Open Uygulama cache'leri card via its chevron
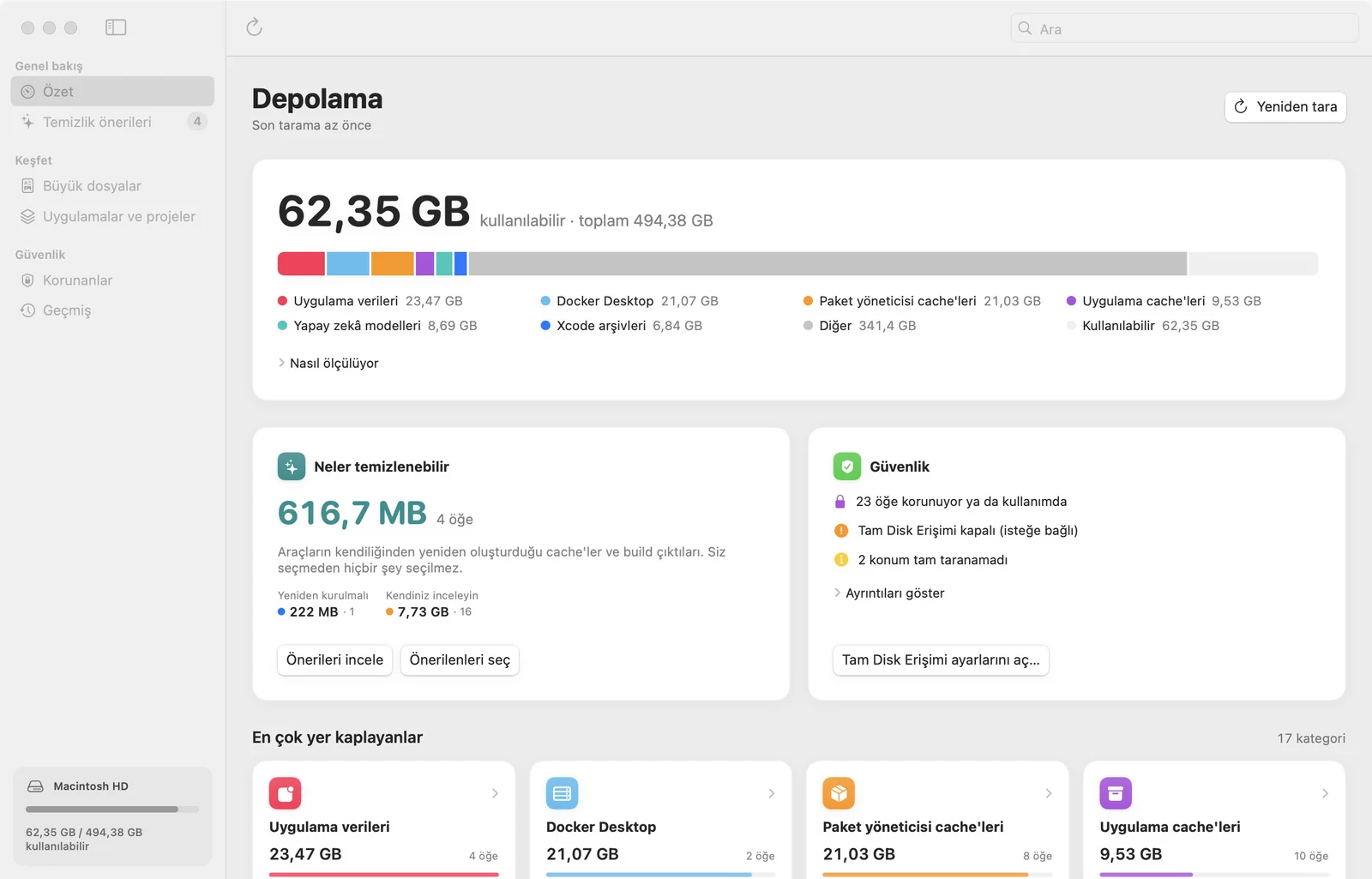Screen dimensions: 1372x879 point(1326,793)
